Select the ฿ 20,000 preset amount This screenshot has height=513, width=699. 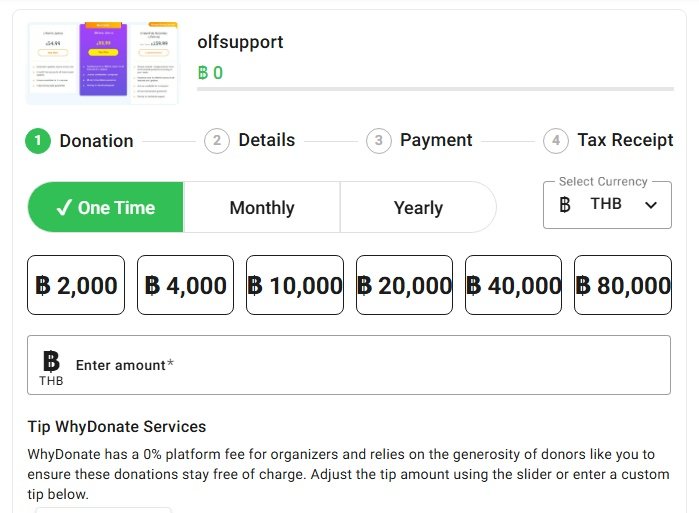coord(404,286)
